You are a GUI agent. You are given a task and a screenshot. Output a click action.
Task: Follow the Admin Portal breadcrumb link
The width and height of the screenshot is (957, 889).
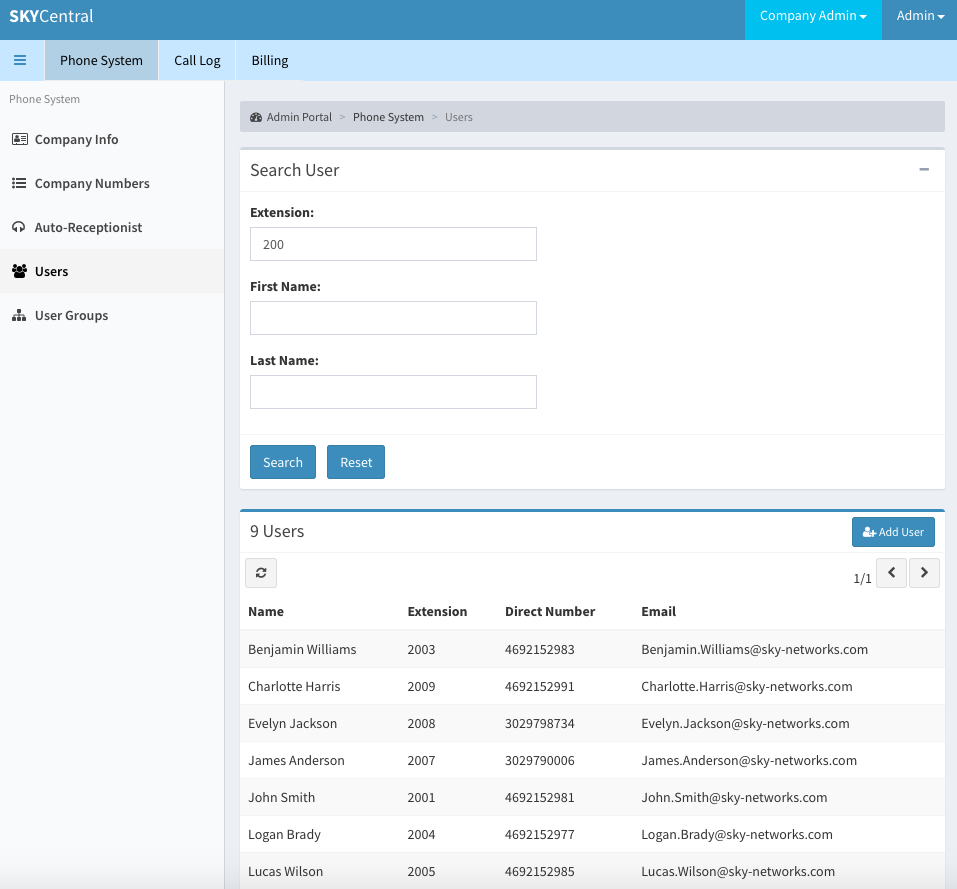(x=299, y=117)
